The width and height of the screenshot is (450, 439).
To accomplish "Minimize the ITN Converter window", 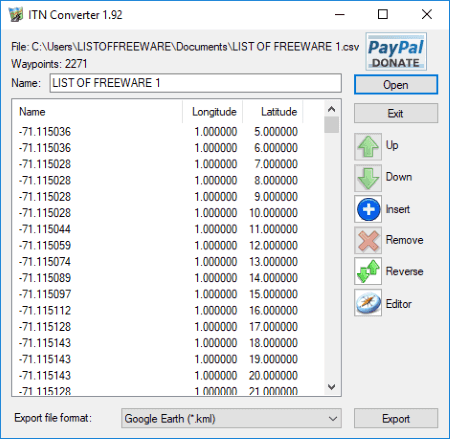I will tap(340, 15).
